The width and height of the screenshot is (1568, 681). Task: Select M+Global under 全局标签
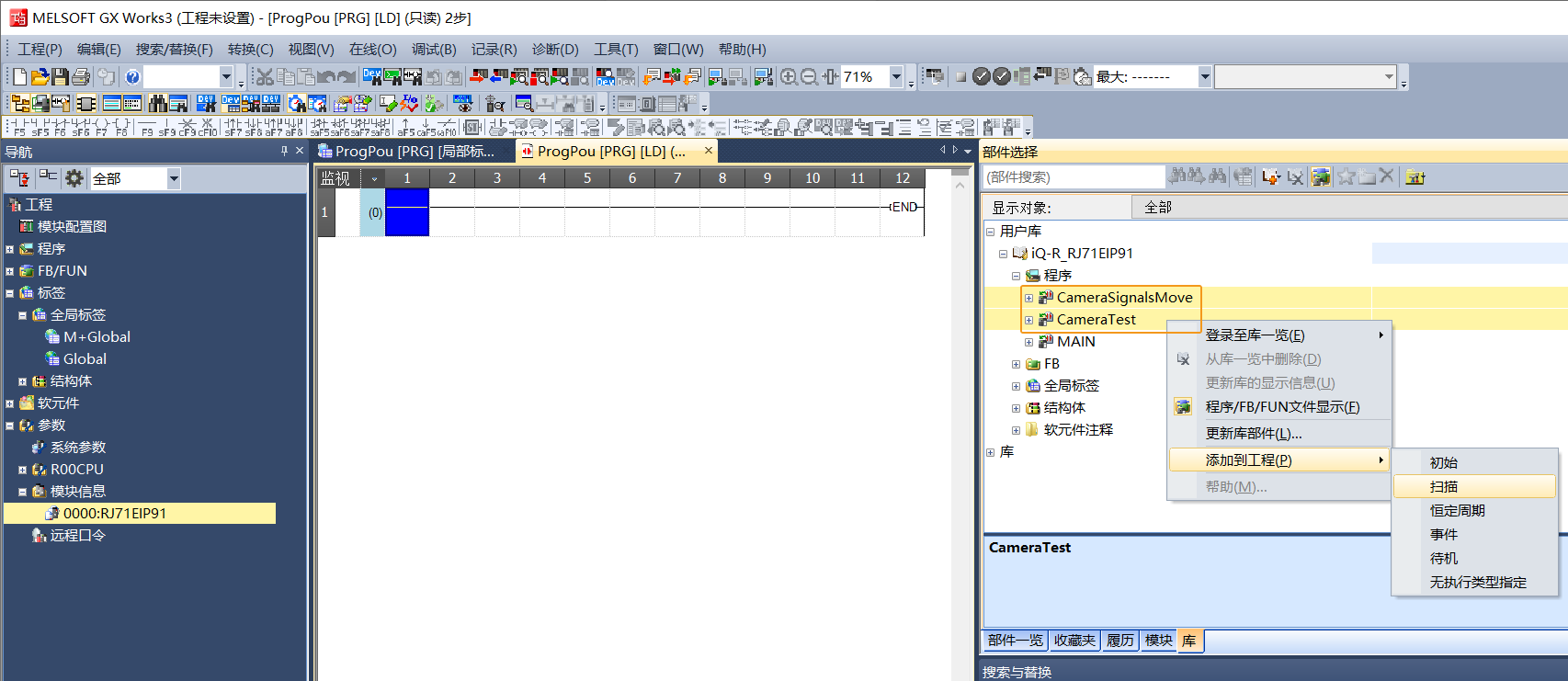[x=97, y=337]
